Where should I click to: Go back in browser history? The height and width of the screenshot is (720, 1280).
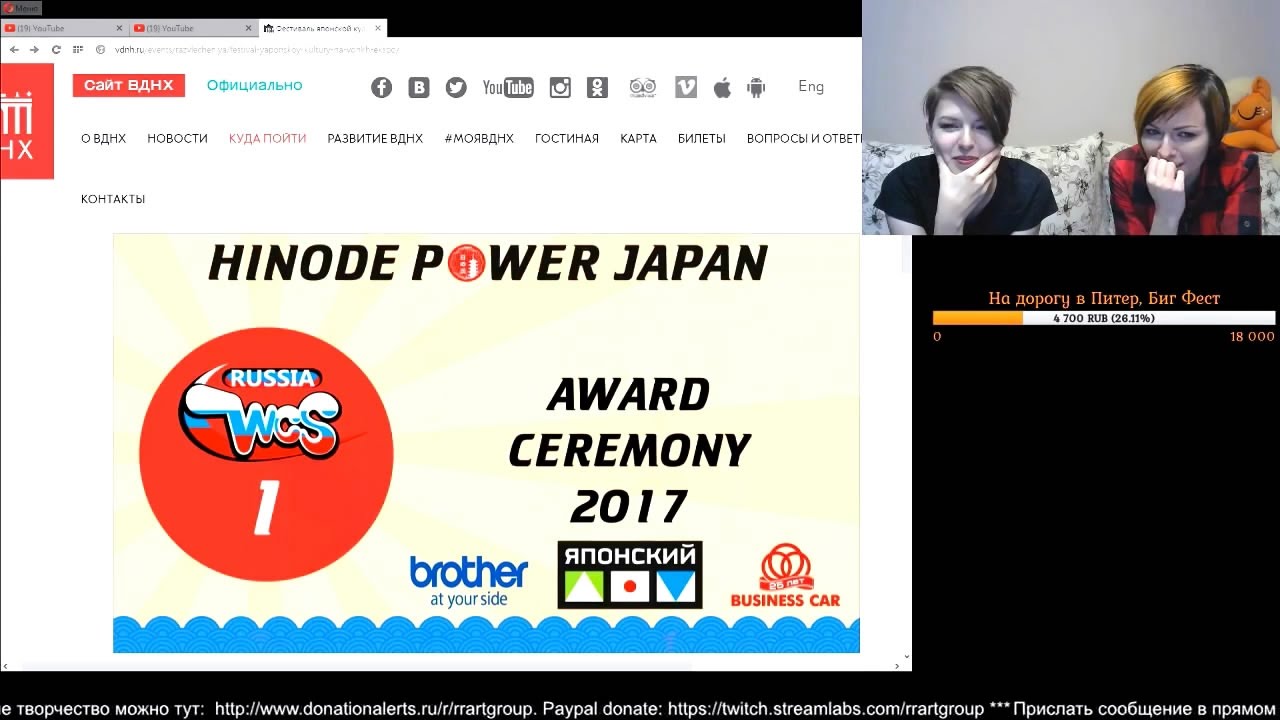[x=14, y=49]
